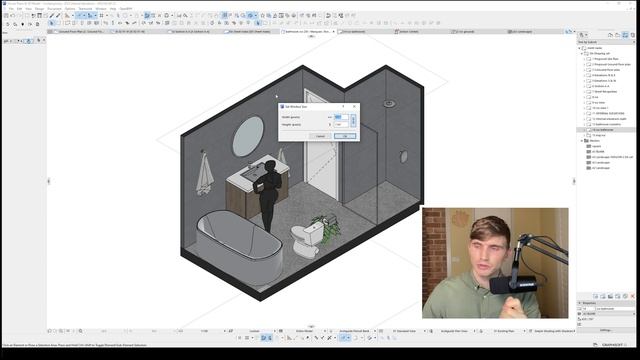640x360 pixels.
Task: Click the red delete icon in navigator footer
Action: [633, 296]
